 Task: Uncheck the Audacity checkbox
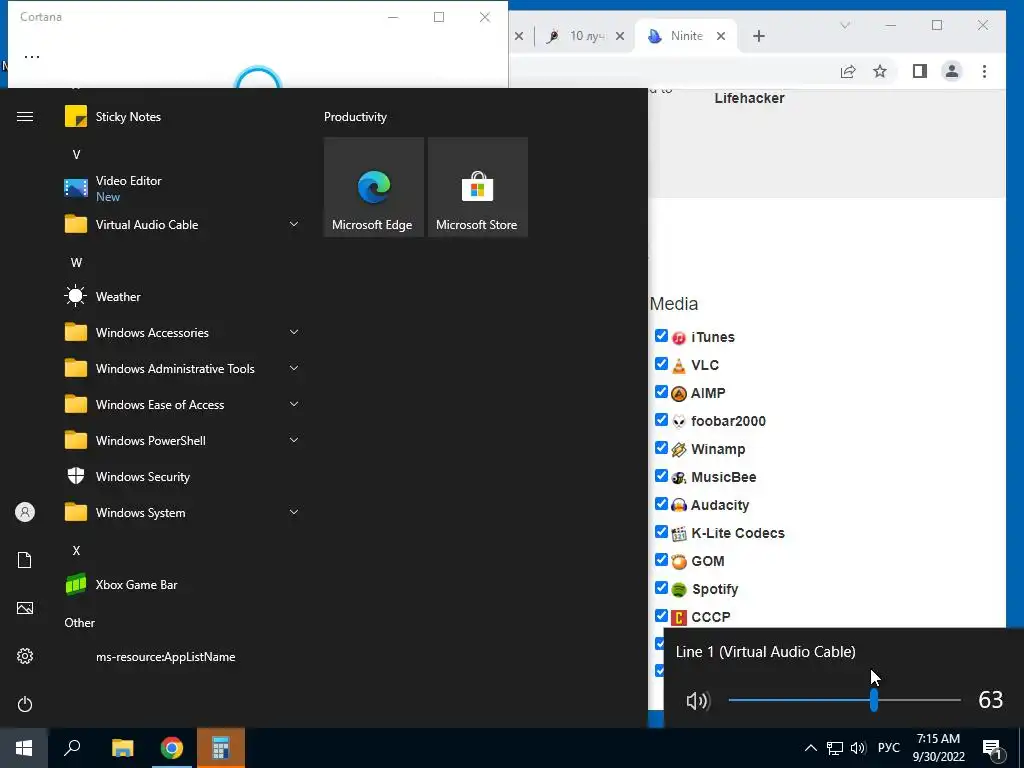click(661, 504)
